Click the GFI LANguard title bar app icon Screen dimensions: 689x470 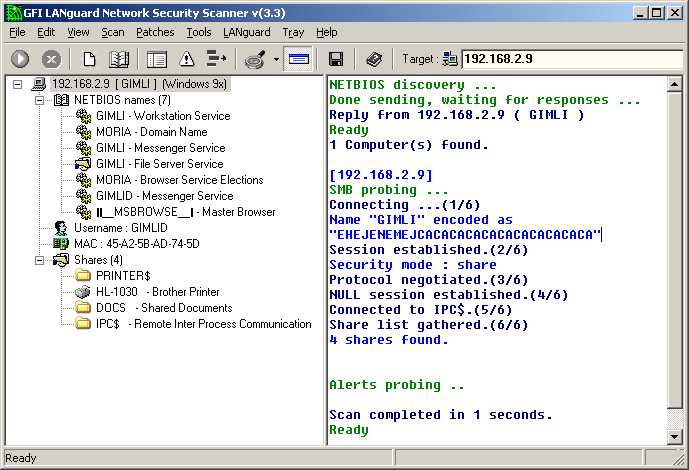pos(13,13)
